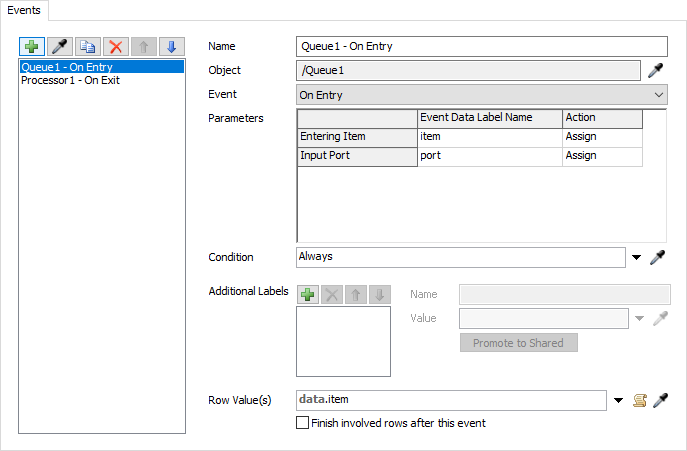
Task: Click the Name input field
Action: click(x=482, y=46)
